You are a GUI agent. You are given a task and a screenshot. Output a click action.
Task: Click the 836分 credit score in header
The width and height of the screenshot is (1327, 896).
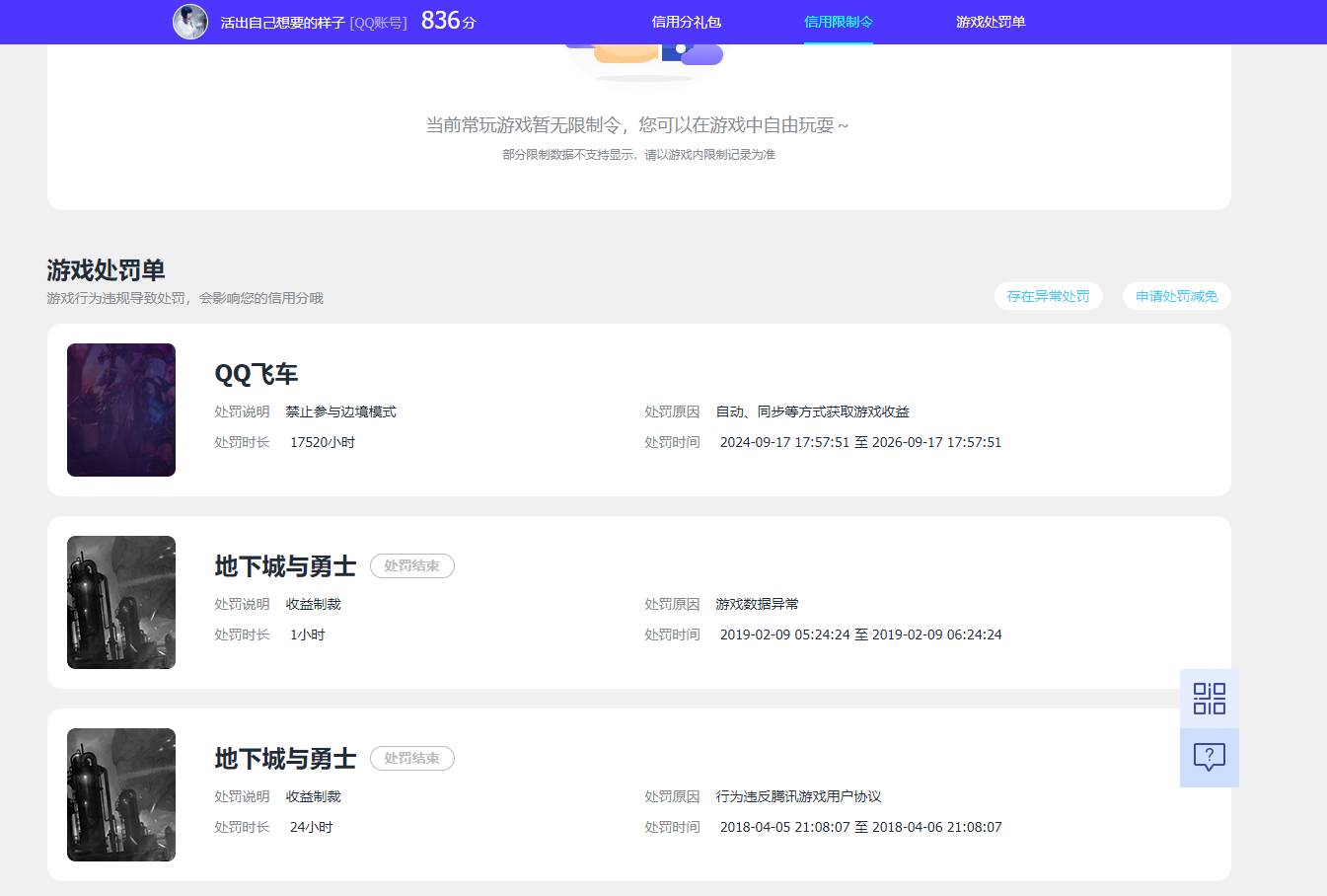(448, 21)
